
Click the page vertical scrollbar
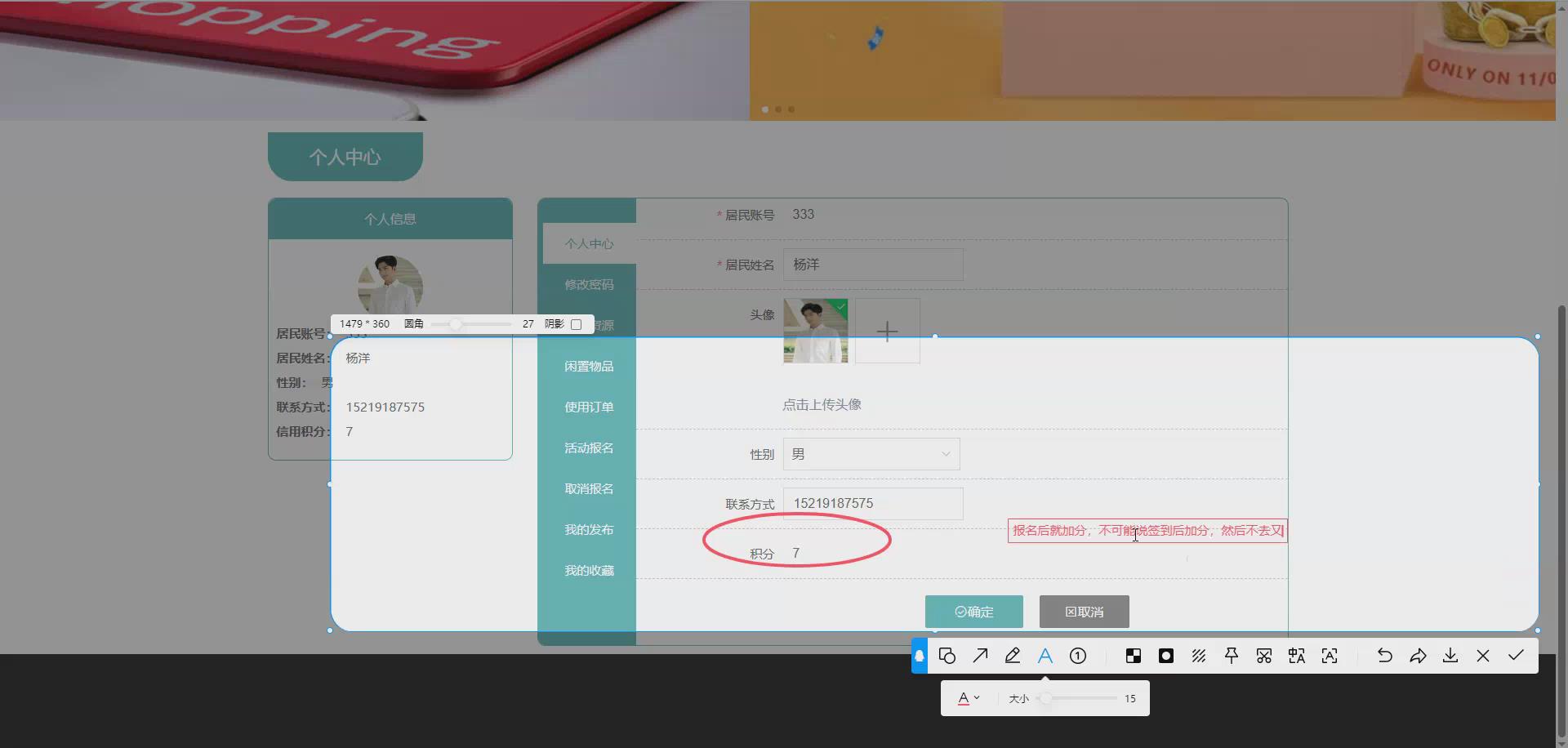[1561, 523]
